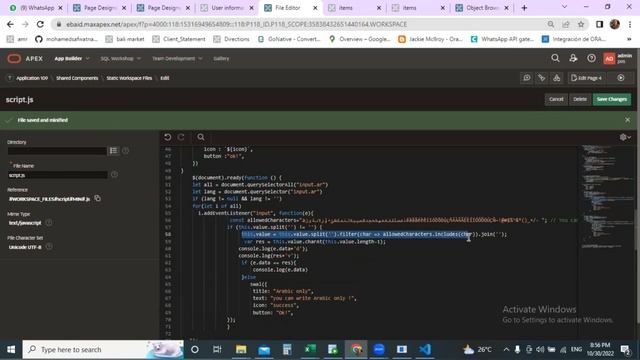640x360 pixels.
Task: Open a new browser tab
Action: point(524,8)
